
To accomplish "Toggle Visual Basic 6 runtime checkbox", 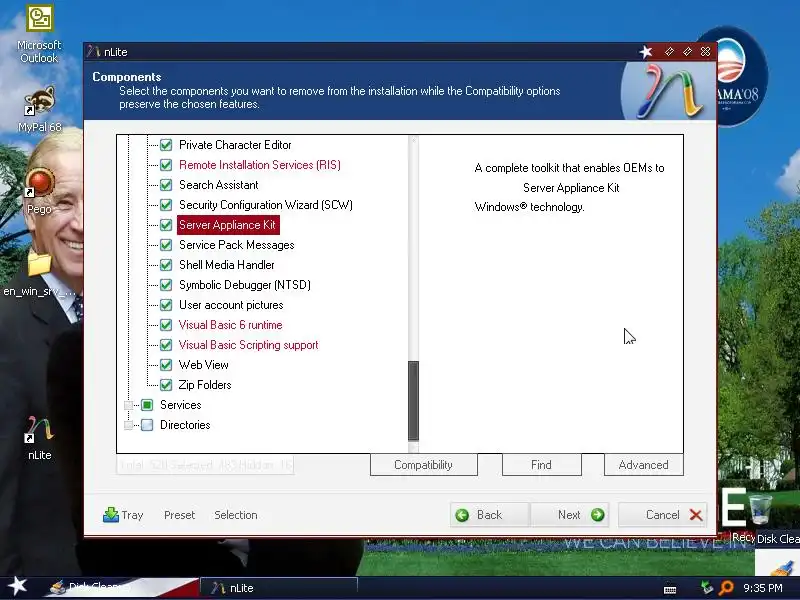I will [x=166, y=325].
